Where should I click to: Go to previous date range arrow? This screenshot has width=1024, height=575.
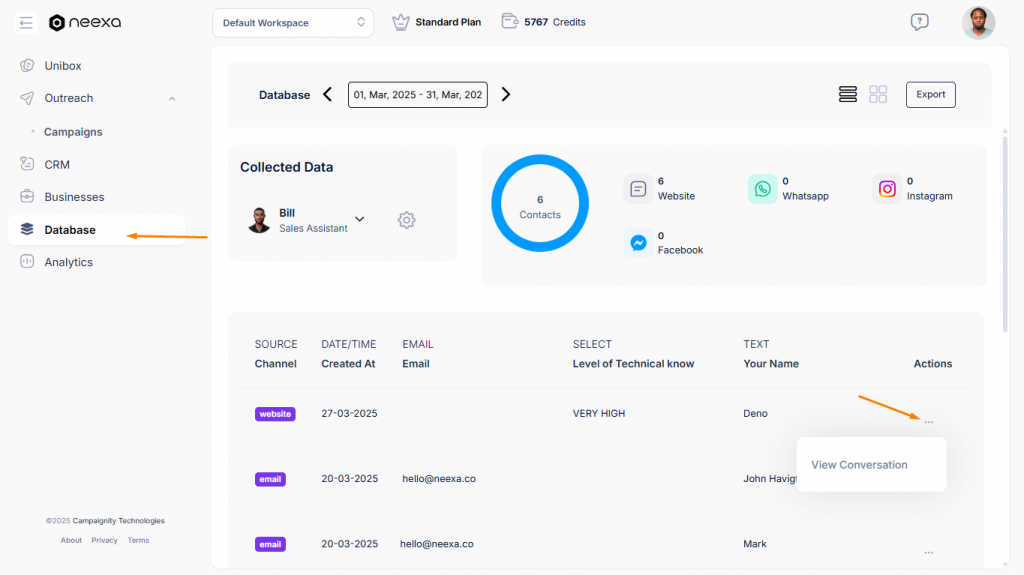328,95
